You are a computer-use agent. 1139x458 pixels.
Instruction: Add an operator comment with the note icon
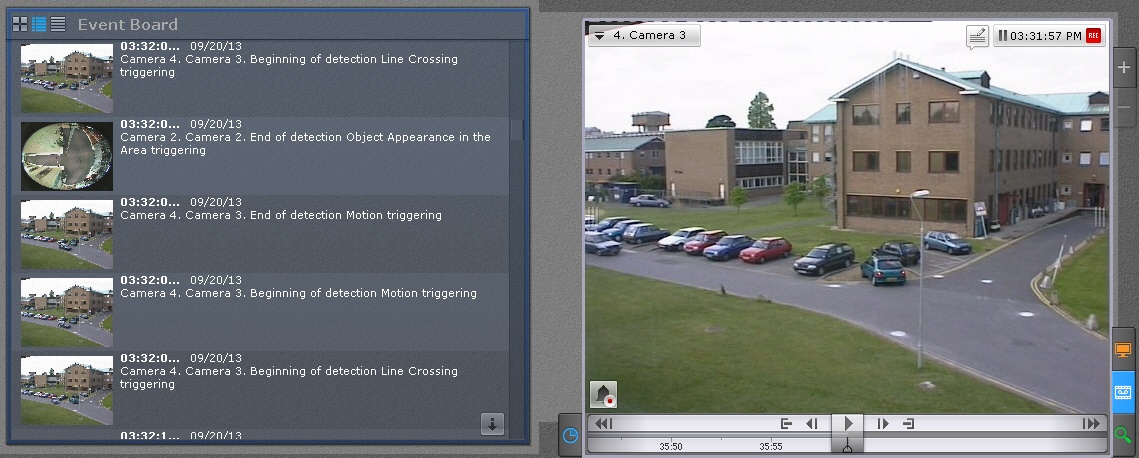[x=977, y=36]
